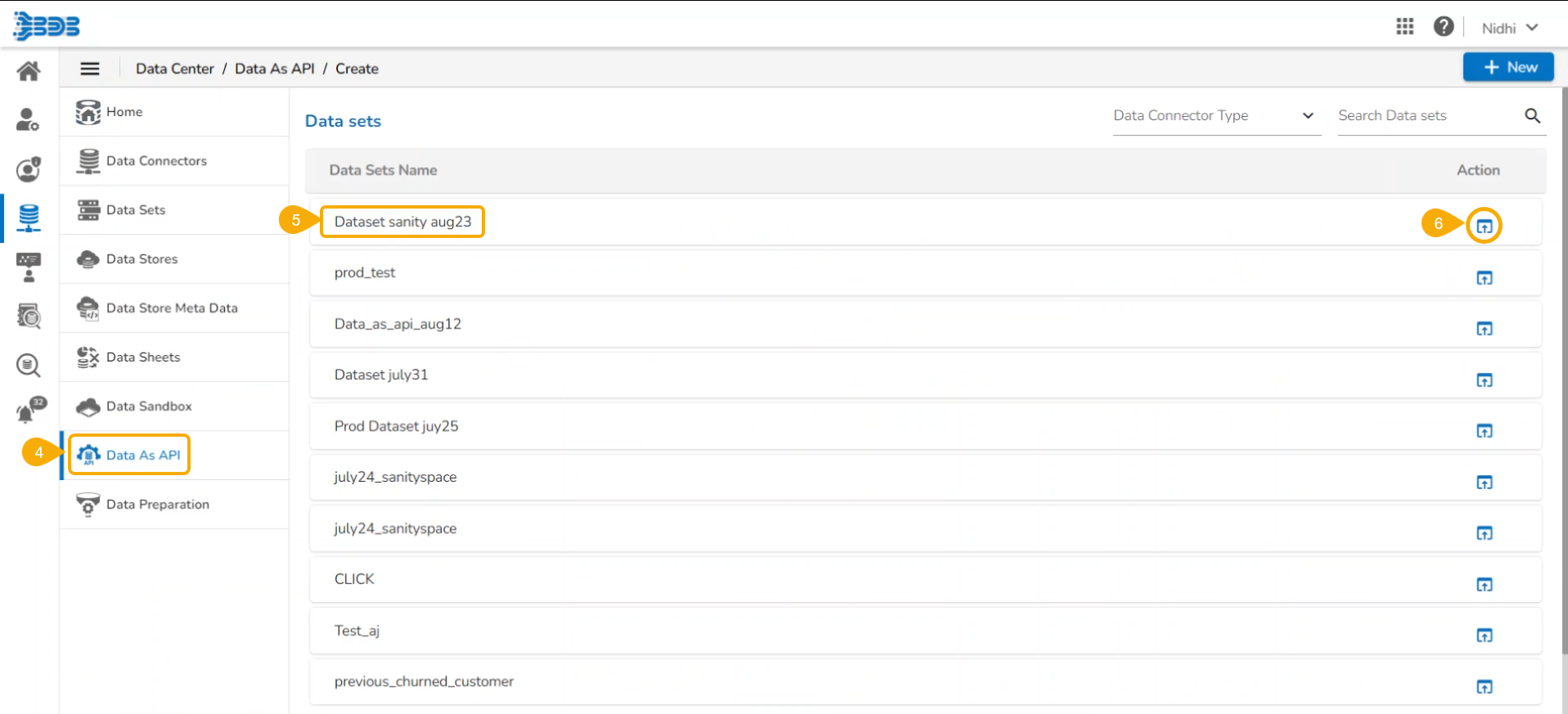Open the notifications bell icon

coord(29,411)
